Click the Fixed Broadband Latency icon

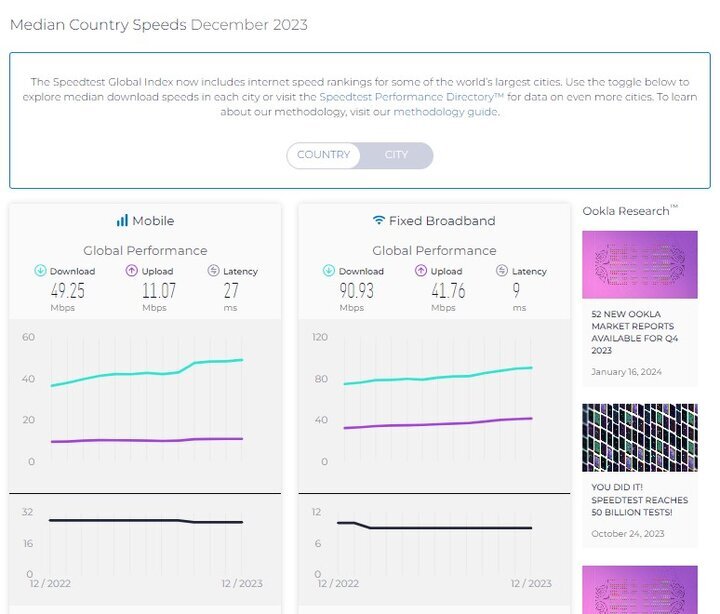coord(502,270)
